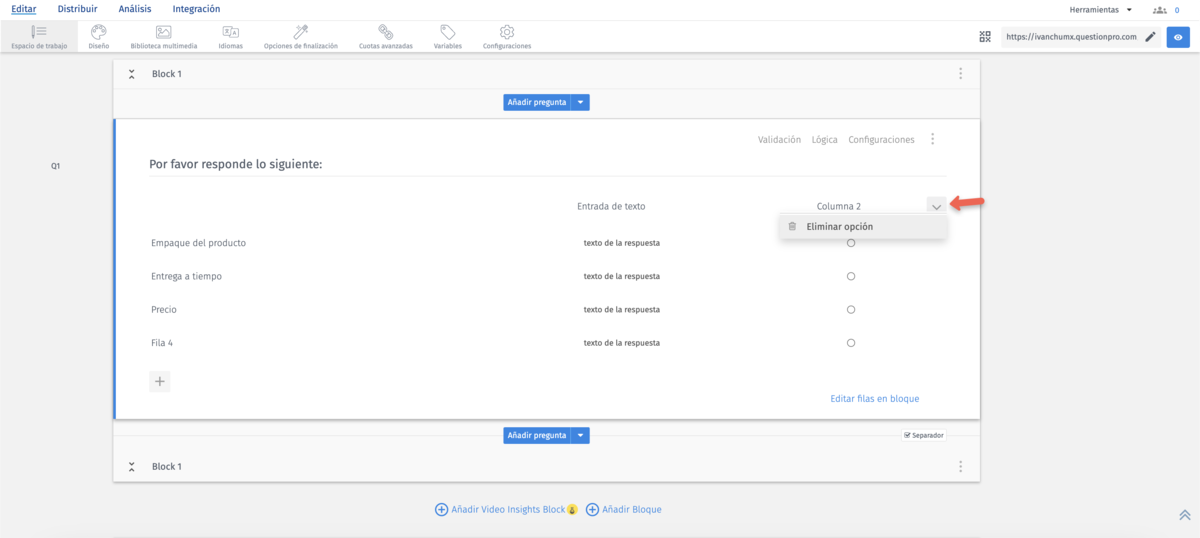This screenshot has width=1200, height=538.
Task: Click Editar filas en bloque link
Action: point(874,399)
